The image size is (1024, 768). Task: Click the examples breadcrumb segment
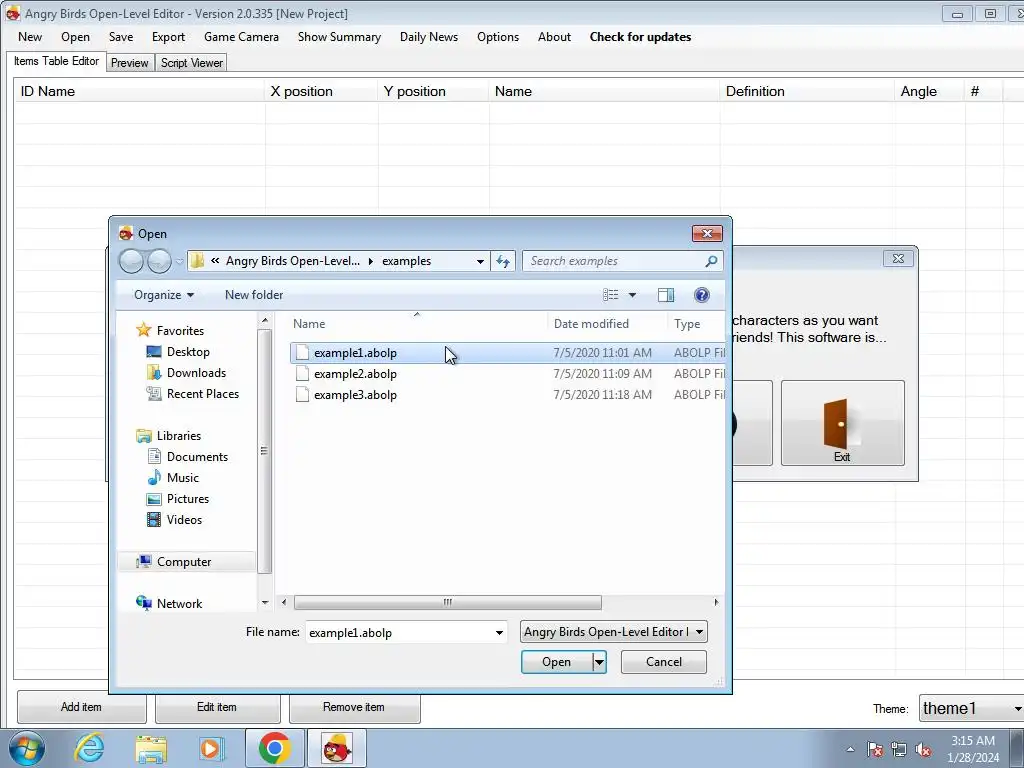pyautogui.click(x=406, y=261)
